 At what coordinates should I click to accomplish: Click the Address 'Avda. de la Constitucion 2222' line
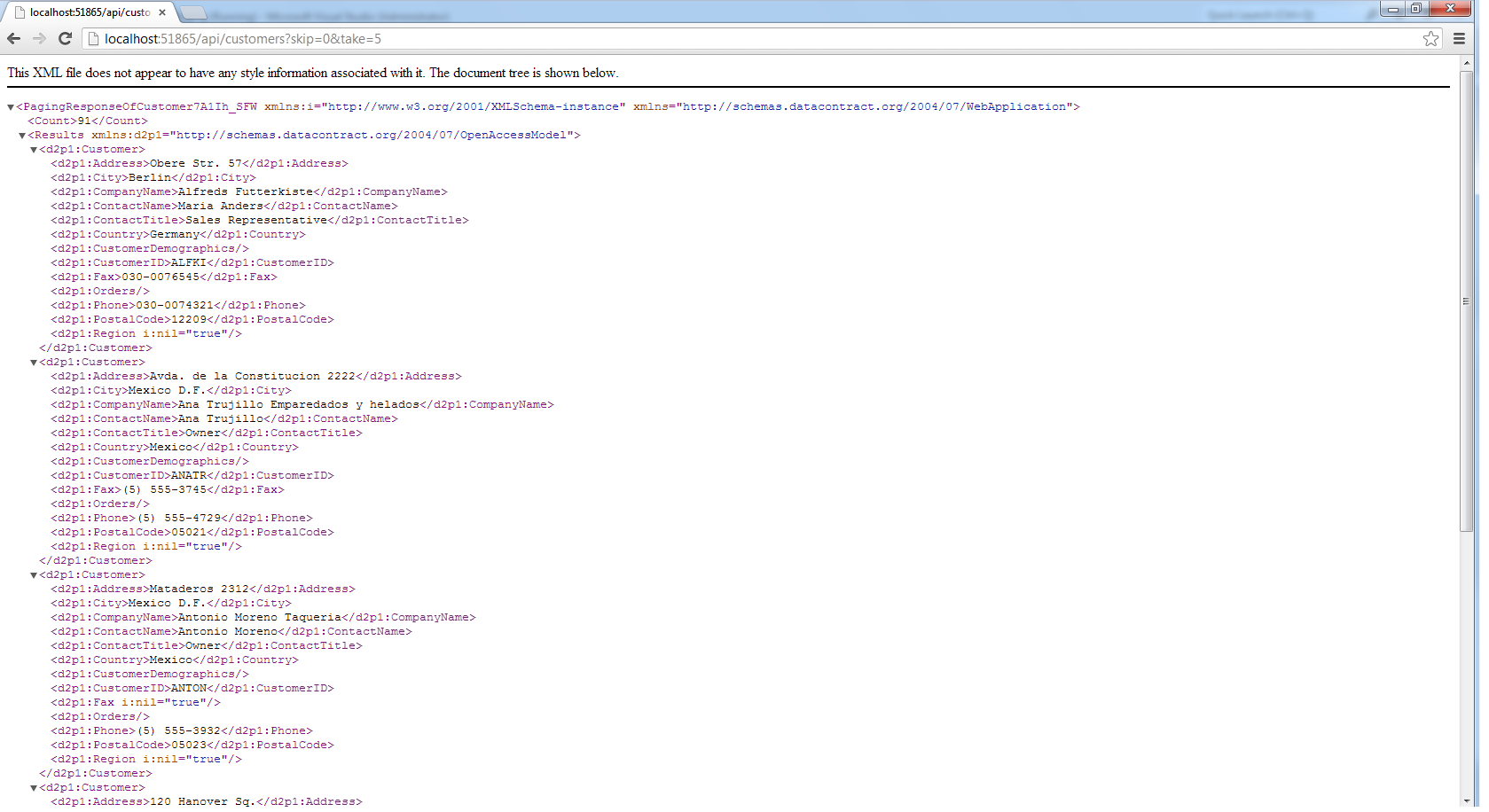256,377
